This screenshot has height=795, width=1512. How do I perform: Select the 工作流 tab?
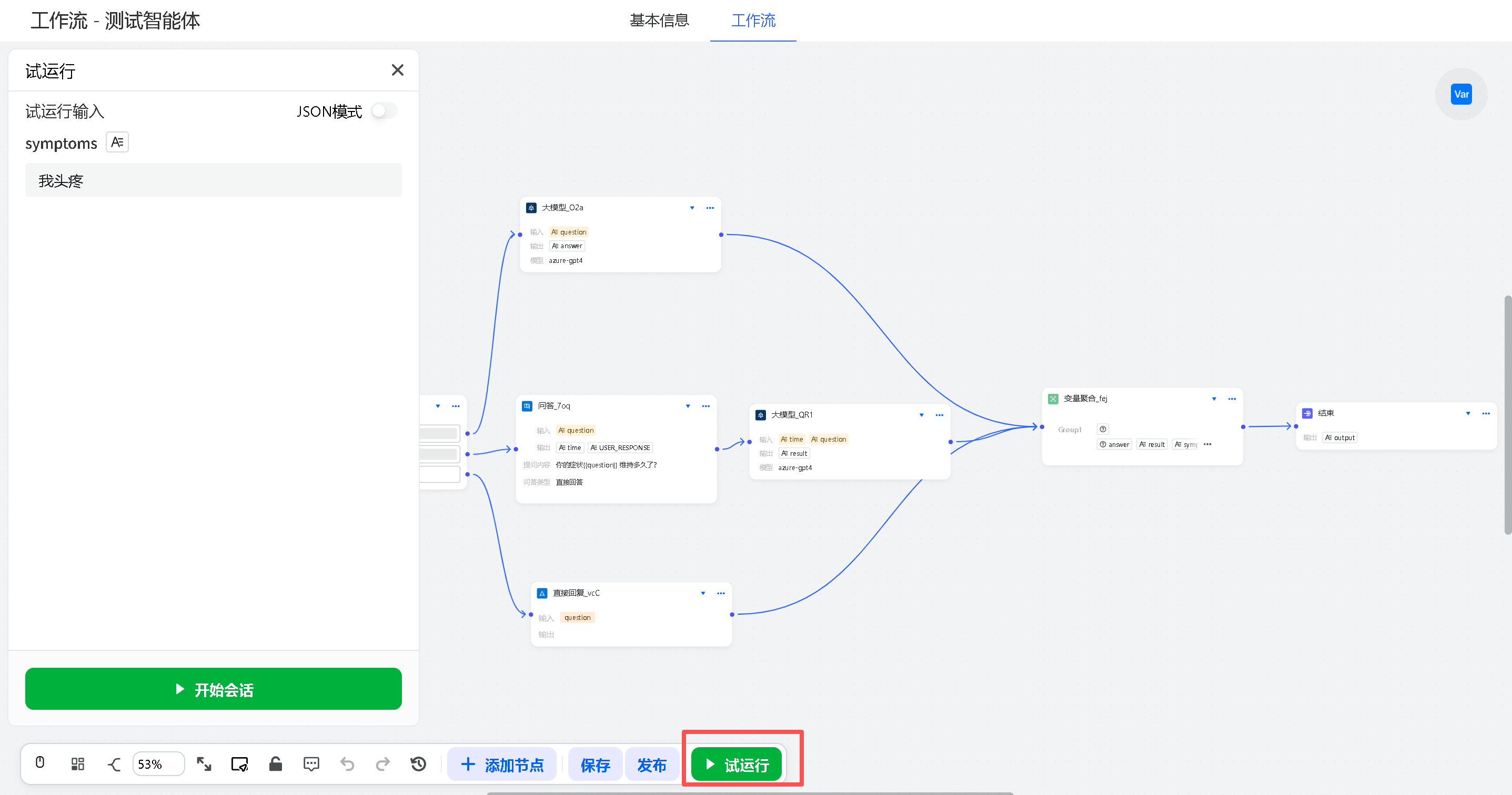coord(752,21)
